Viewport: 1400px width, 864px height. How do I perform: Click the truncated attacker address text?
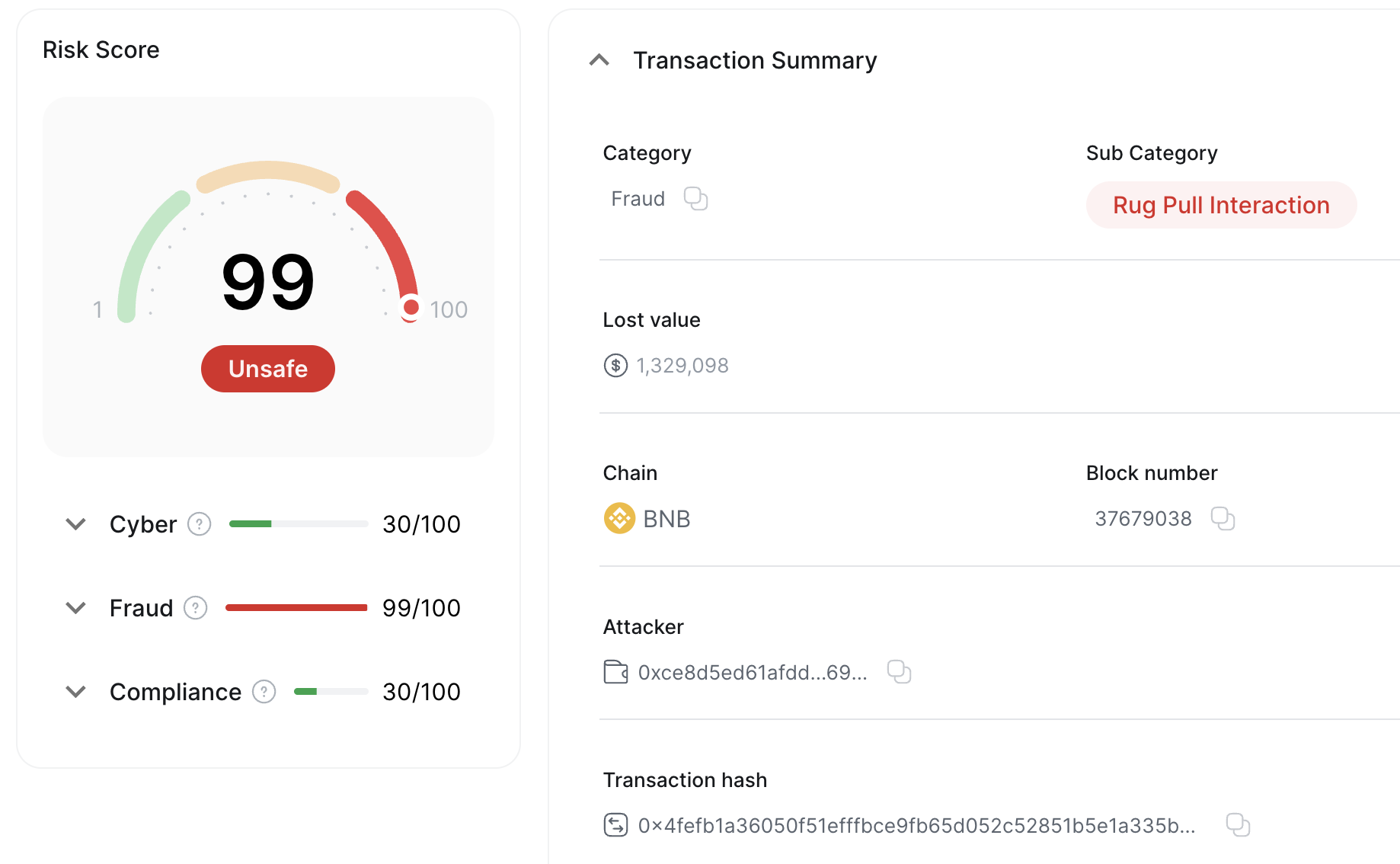[752, 672]
